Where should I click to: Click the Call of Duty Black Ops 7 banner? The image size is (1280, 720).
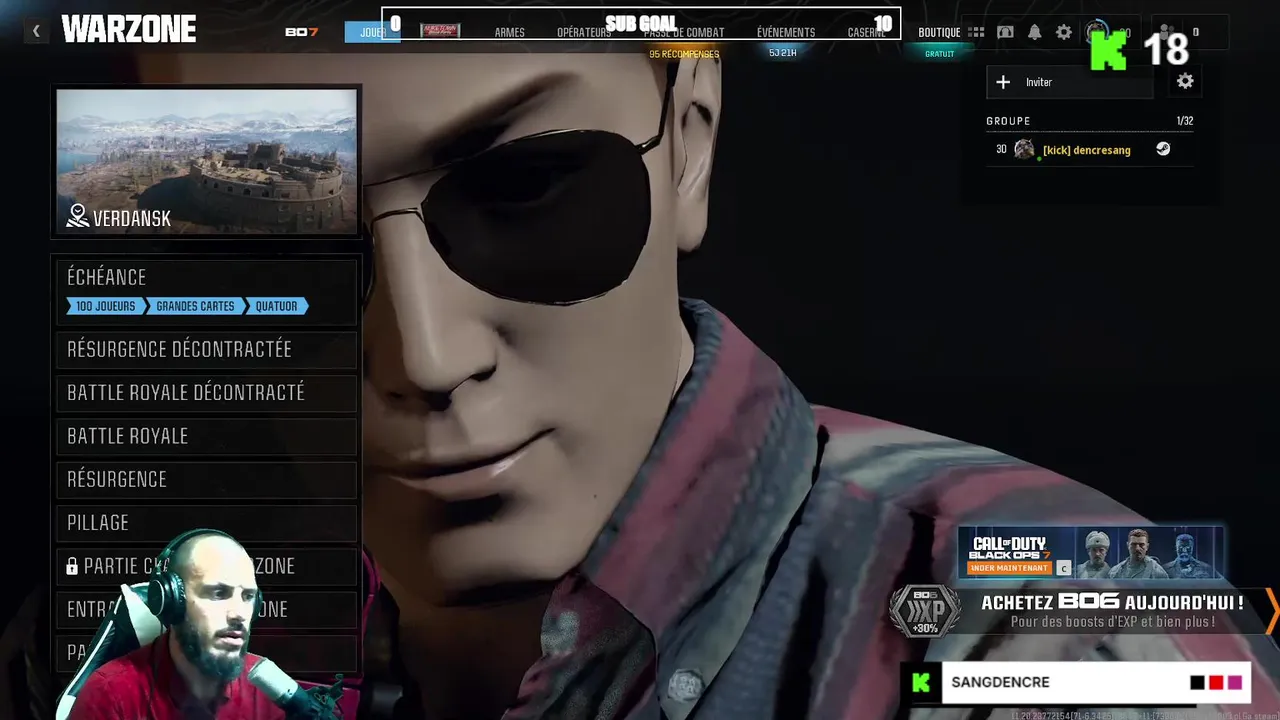click(1091, 552)
